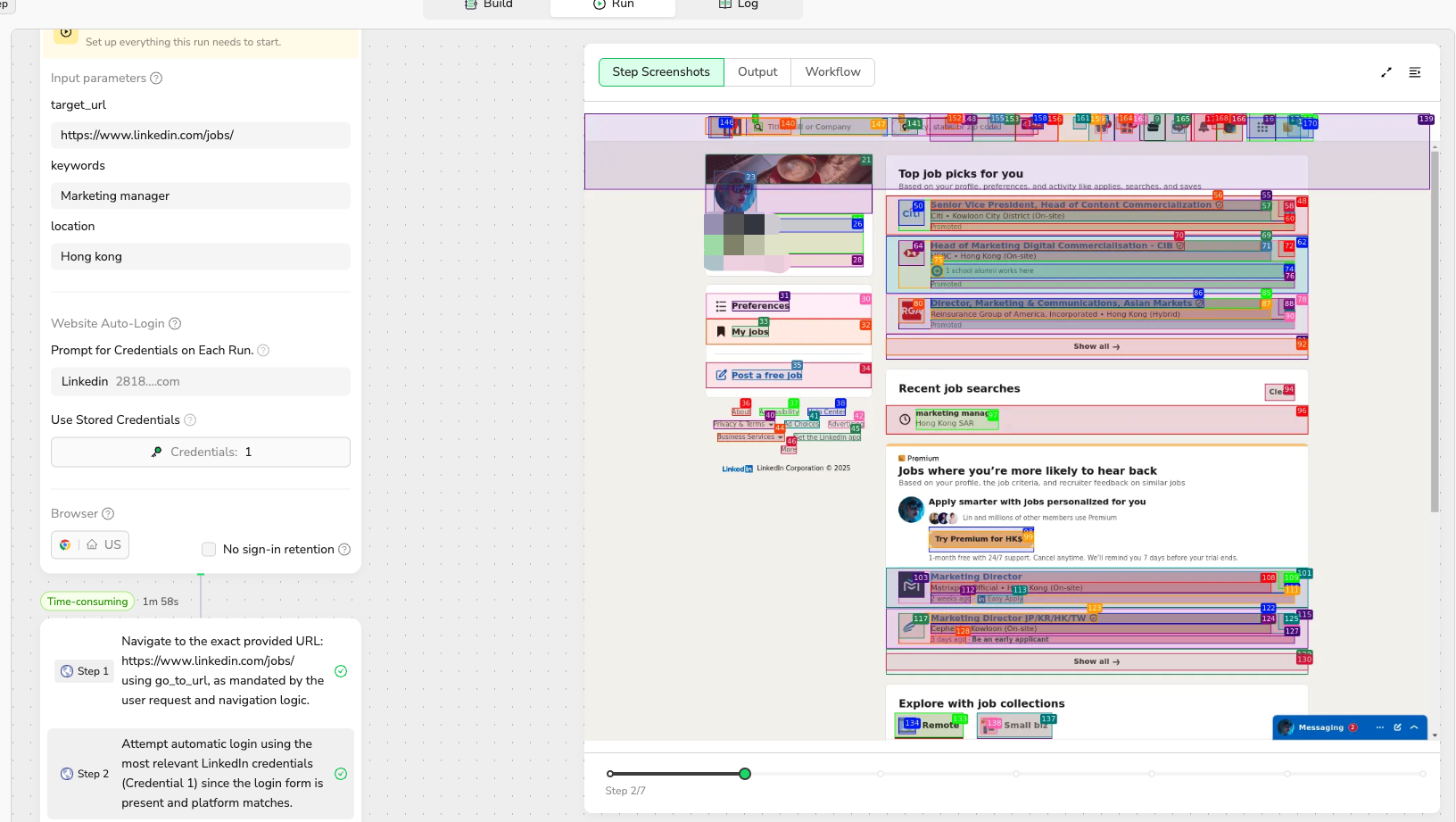Open the Linkedin credential field
Screen dimensions: 1456x822
[201, 382]
